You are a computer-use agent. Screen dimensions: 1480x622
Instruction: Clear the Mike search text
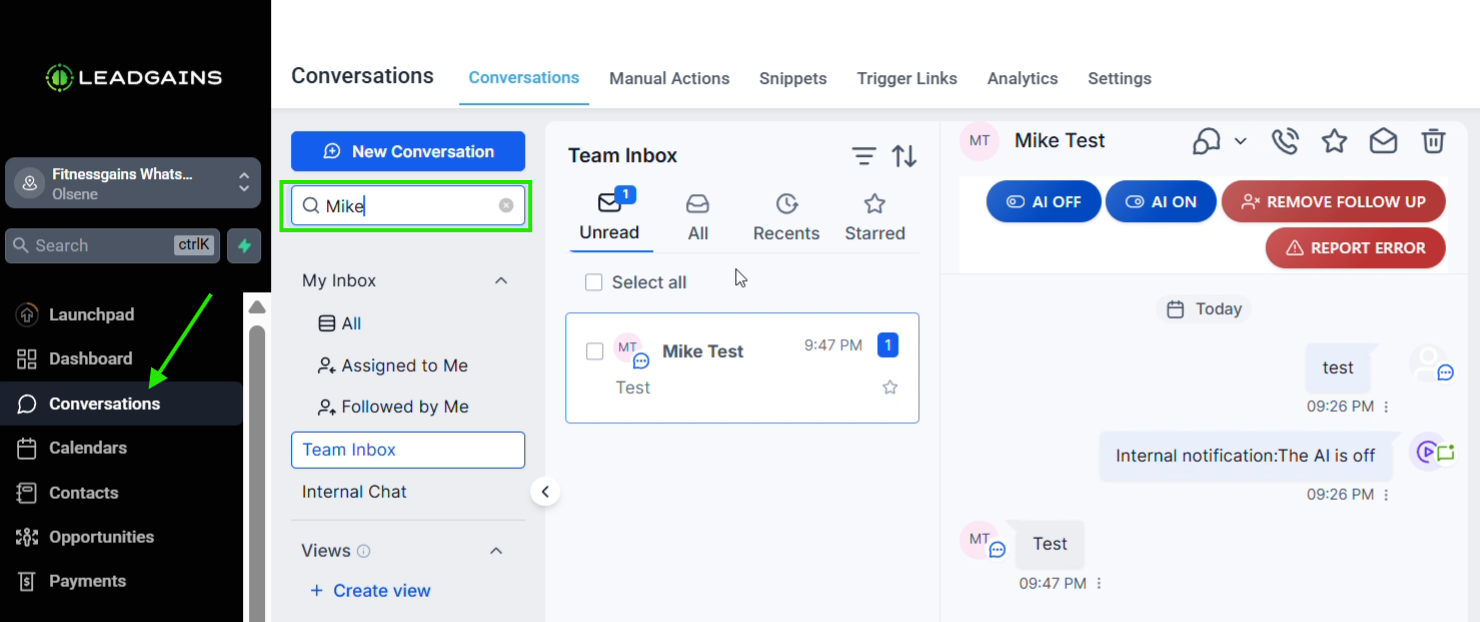tap(506, 205)
